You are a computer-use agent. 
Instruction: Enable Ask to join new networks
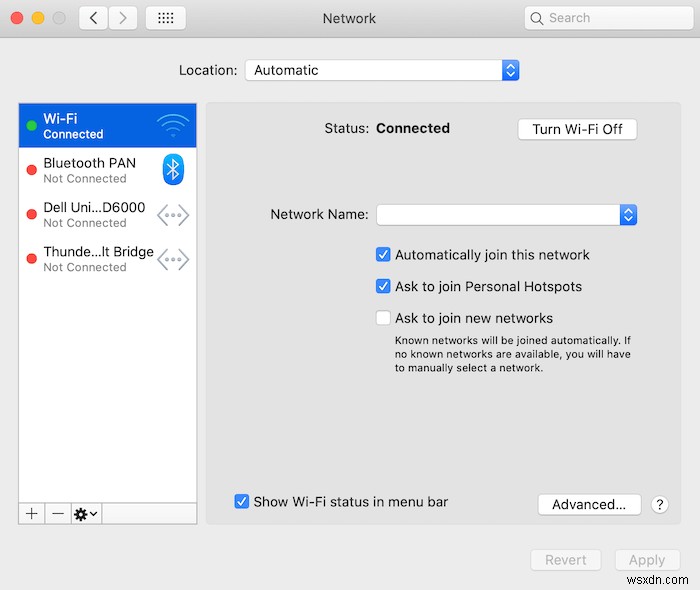click(x=383, y=319)
